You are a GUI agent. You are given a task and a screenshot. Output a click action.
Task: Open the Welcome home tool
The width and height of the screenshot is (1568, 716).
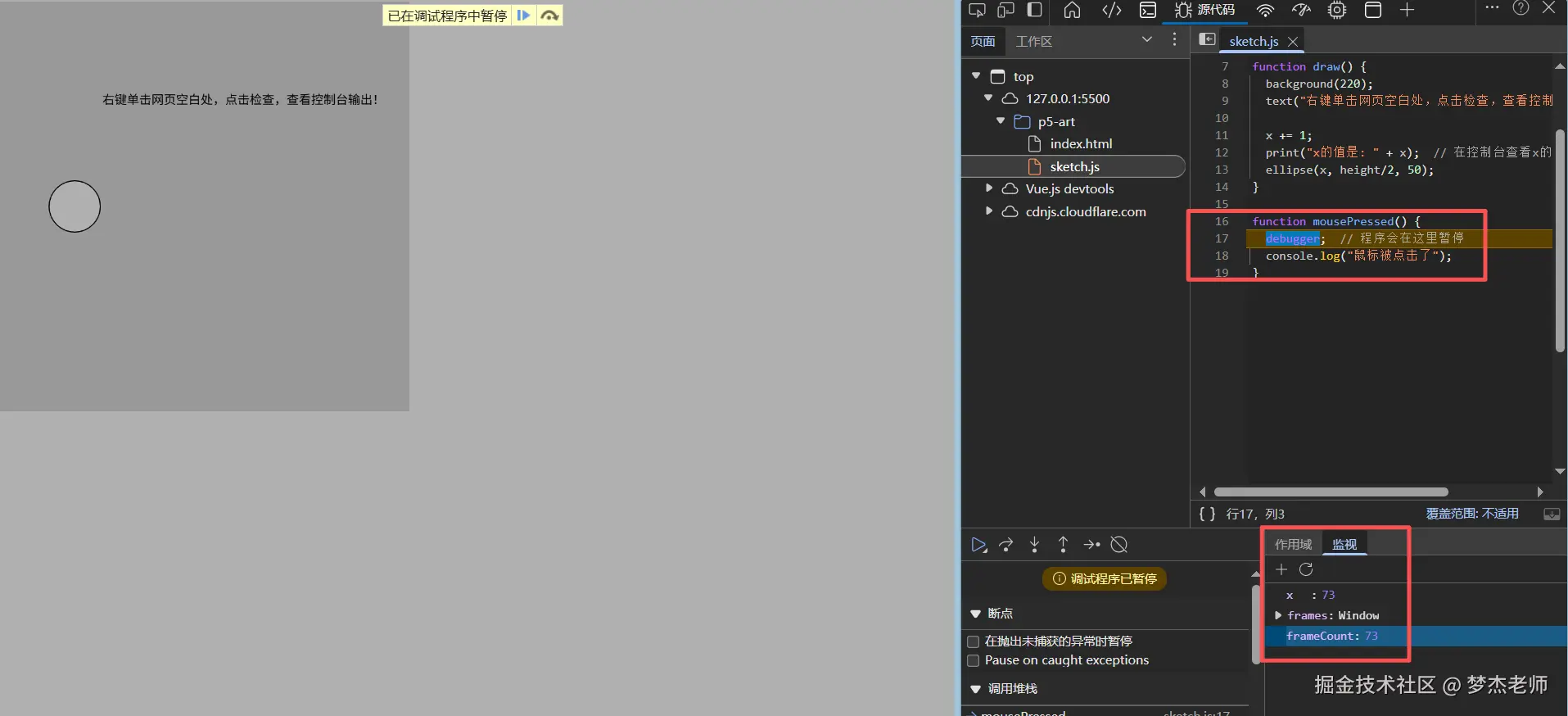1072,10
